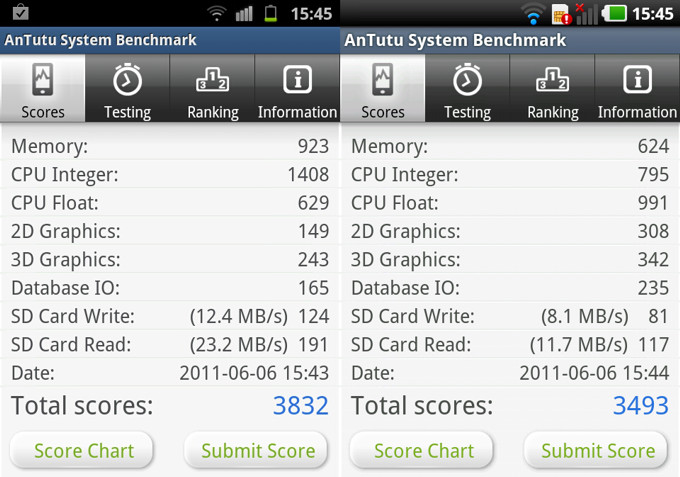Image resolution: width=680 pixels, height=477 pixels.
Task: Open Ranking tab in left phone
Action: 212,88
